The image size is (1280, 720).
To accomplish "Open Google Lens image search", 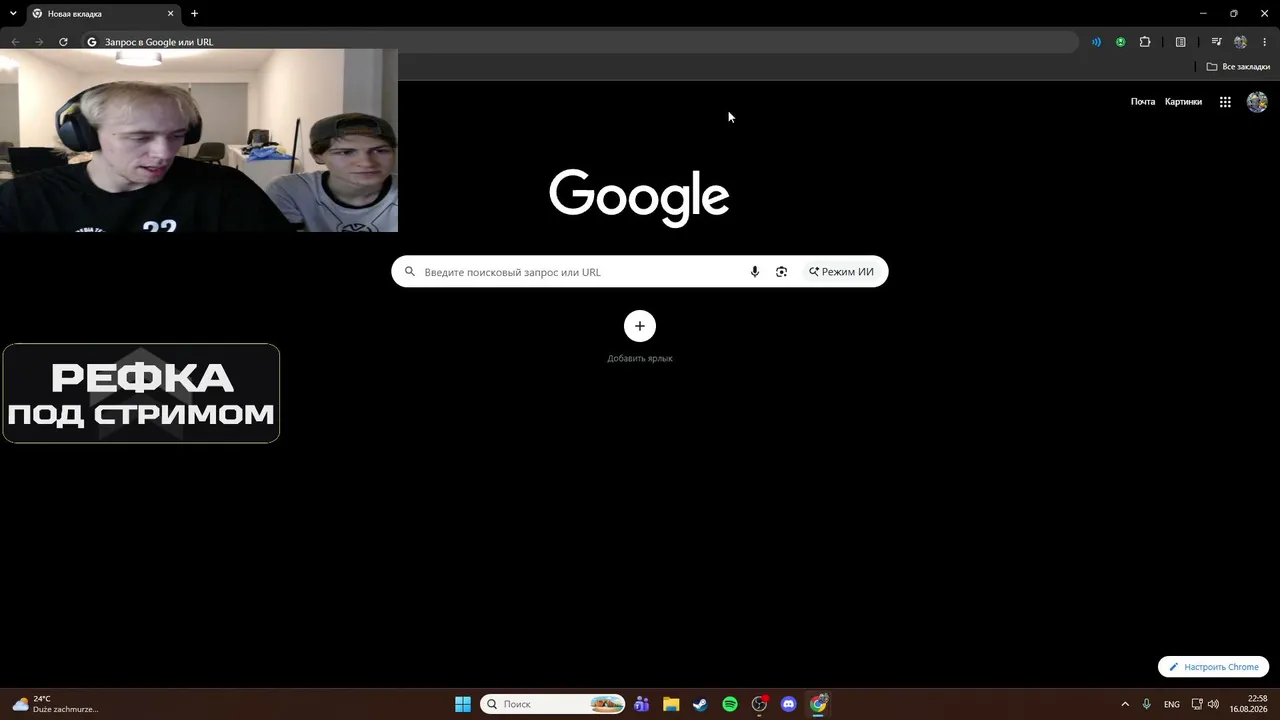I will (x=782, y=272).
